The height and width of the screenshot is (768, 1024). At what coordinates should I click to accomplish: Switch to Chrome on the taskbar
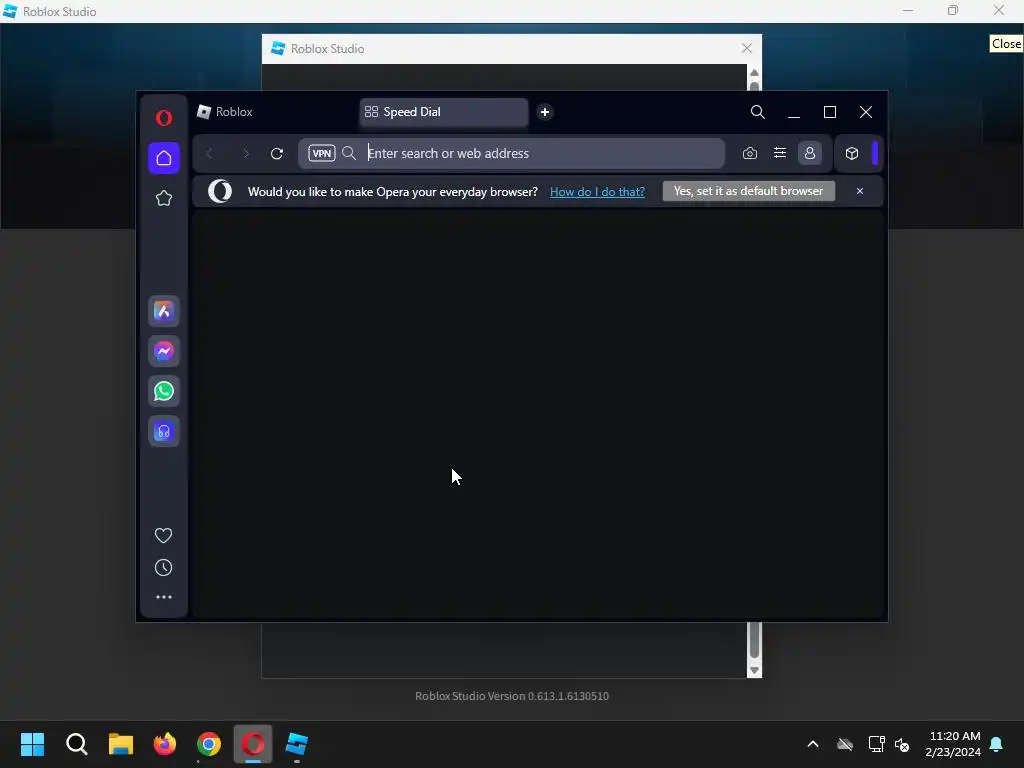point(209,744)
